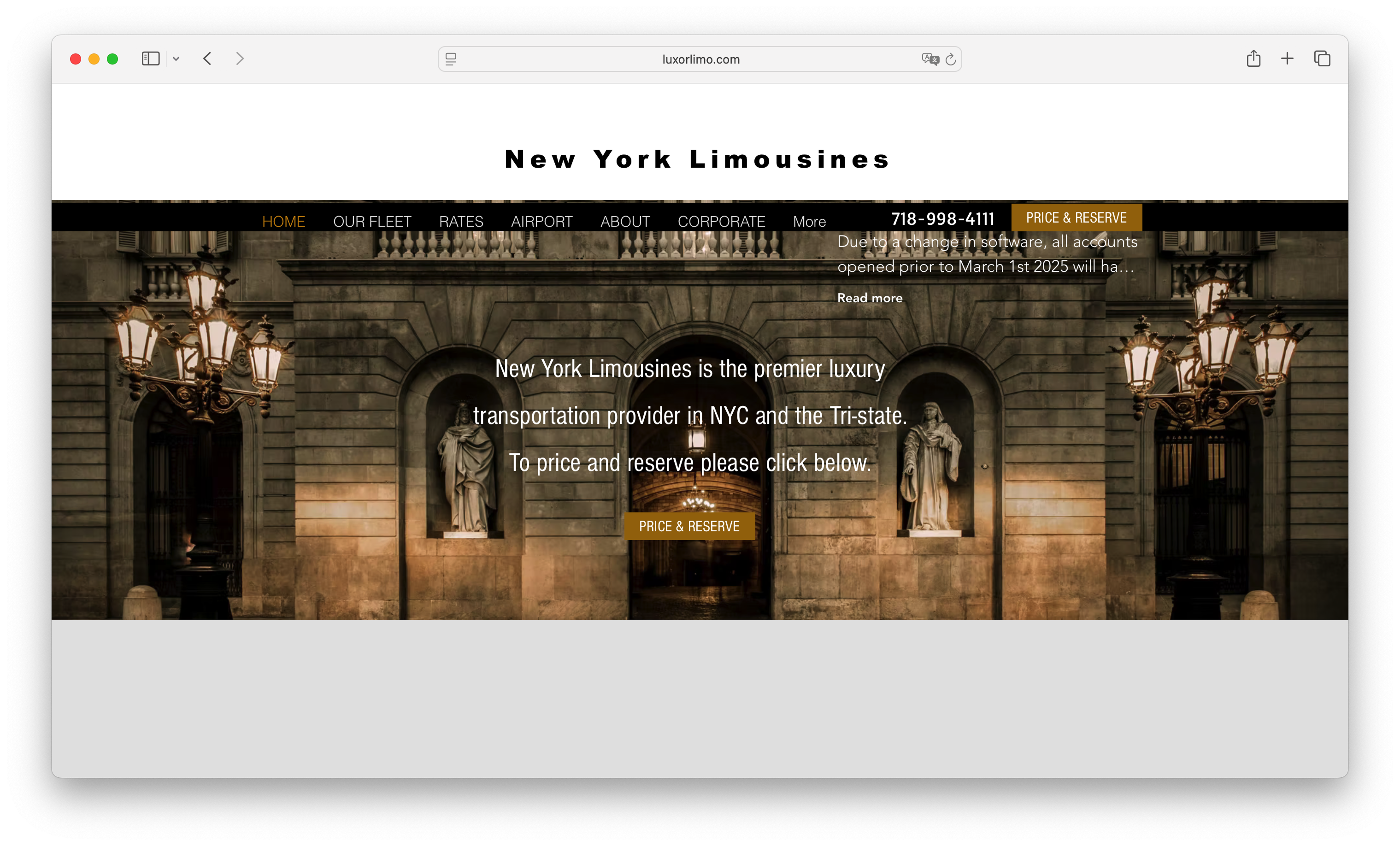Click the address bar
Viewport: 1400px width, 846px height.
coord(700,59)
